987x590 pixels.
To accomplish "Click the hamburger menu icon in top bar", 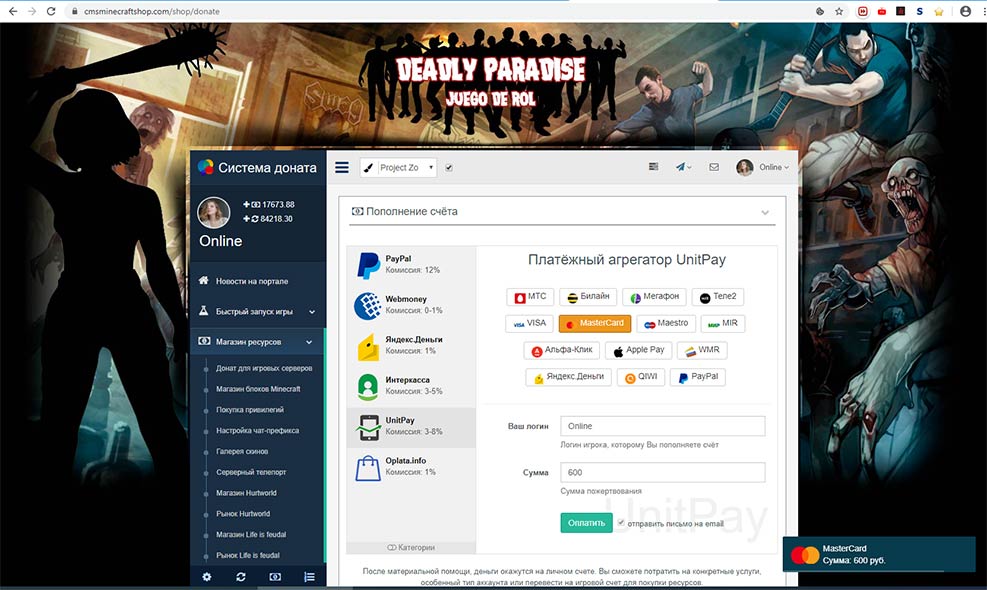I will coord(342,168).
